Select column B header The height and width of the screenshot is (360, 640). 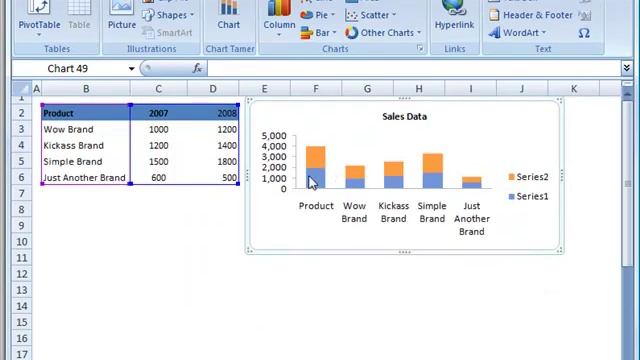click(86, 89)
